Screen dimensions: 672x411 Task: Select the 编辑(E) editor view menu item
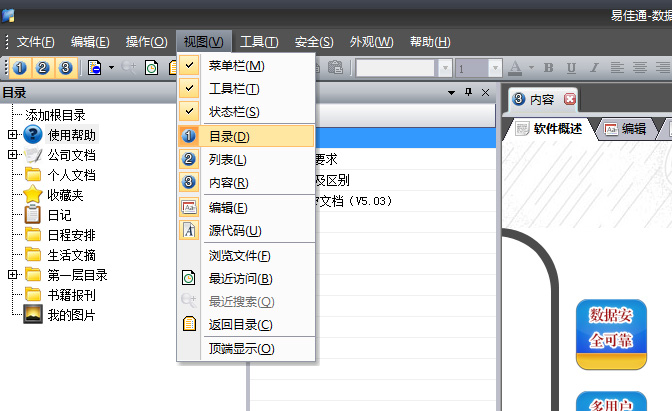228,207
